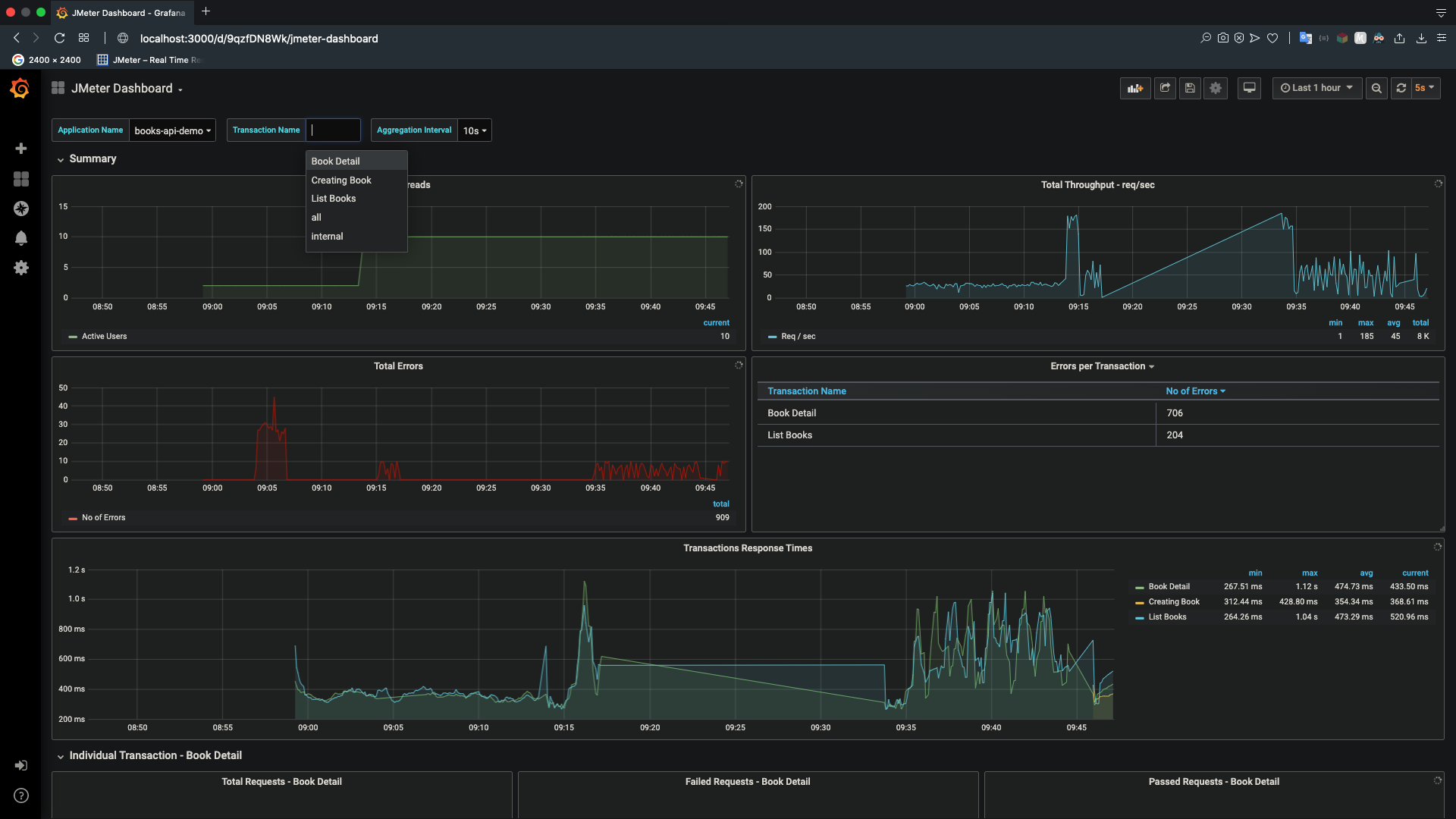Toggle List Books series in legend

(1167, 617)
